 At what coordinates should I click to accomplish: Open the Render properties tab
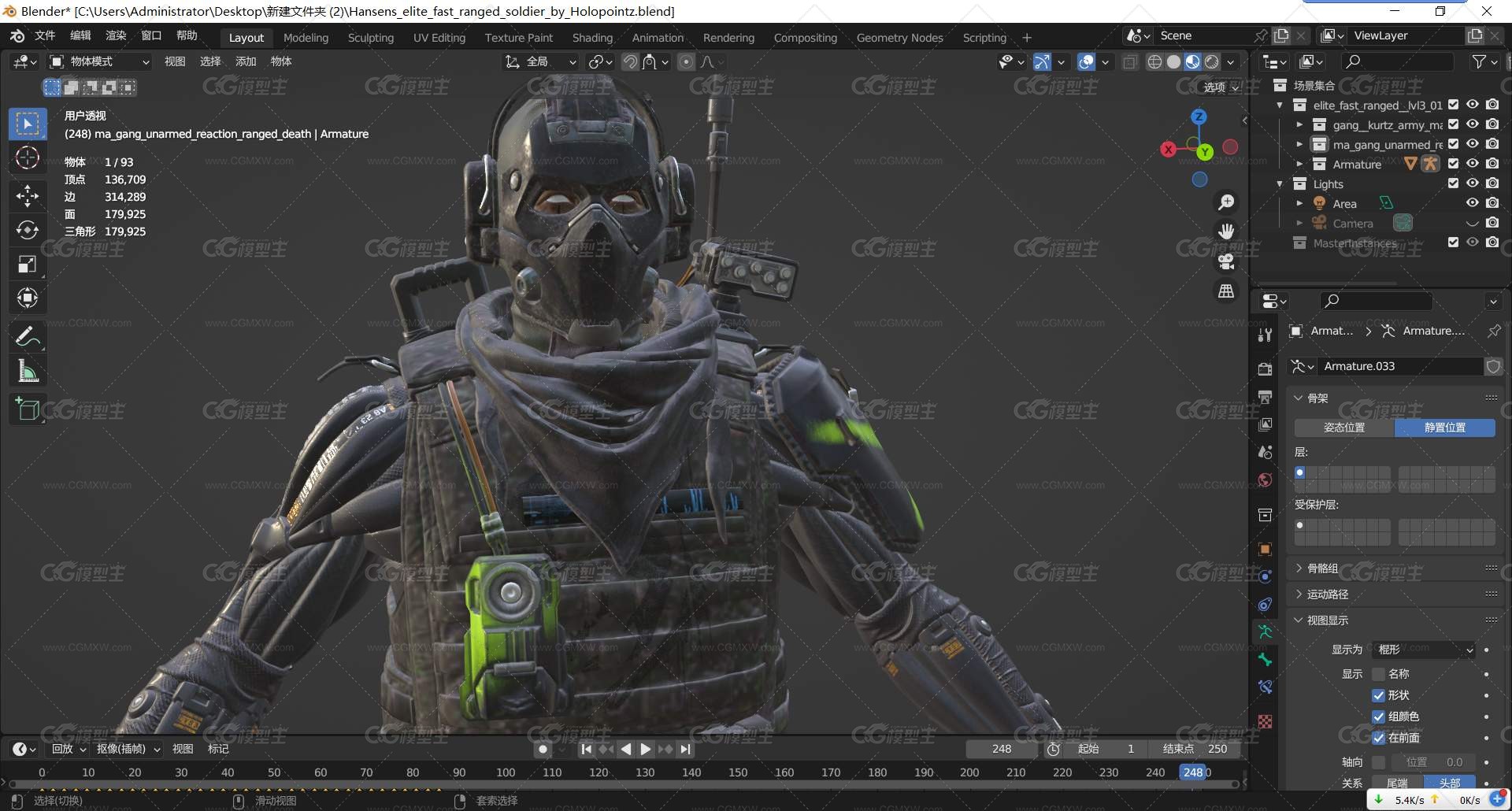click(x=1265, y=368)
